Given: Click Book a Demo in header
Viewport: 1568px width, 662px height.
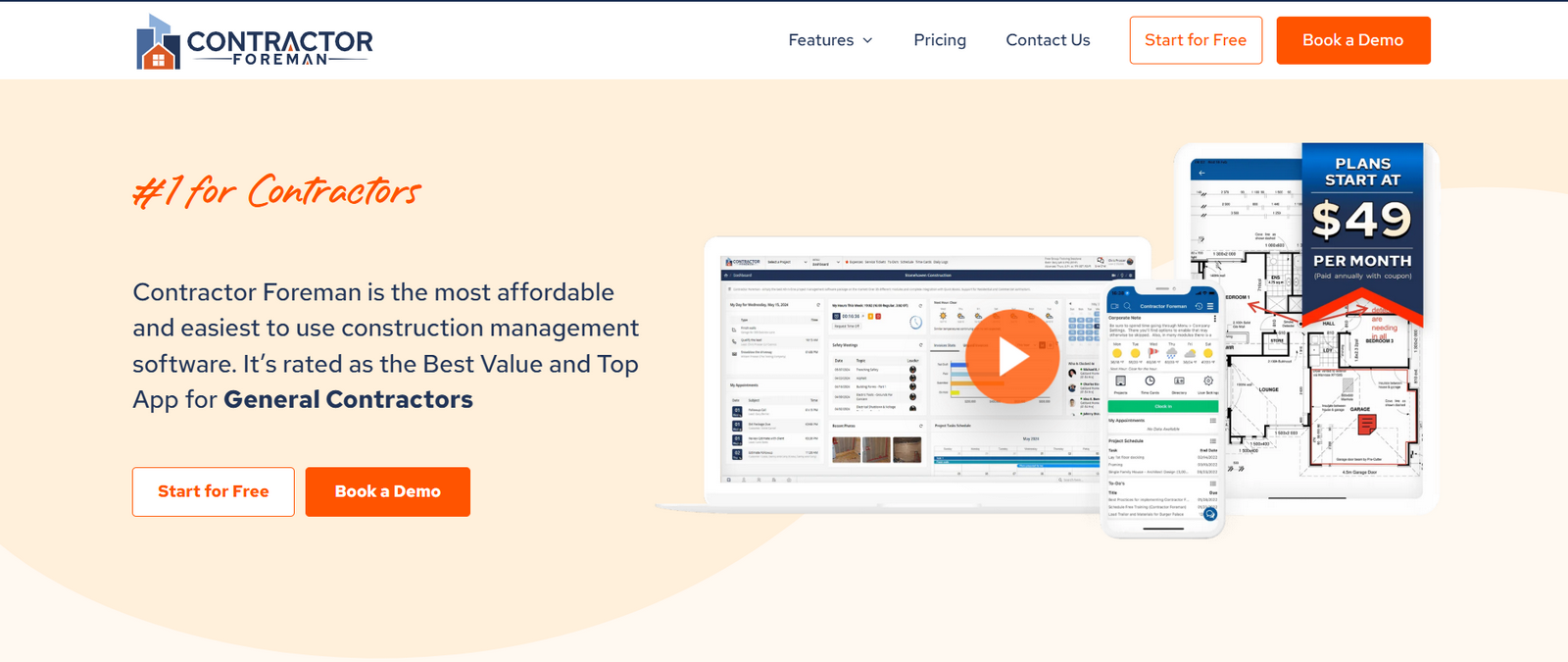Looking at the screenshot, I should [x=1353, y=40].
